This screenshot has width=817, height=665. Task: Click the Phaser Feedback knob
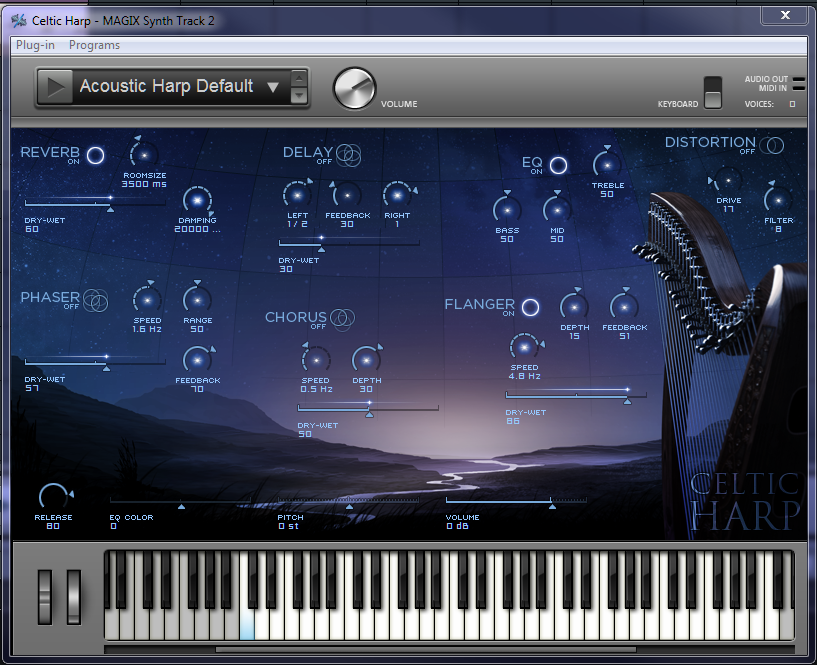(197, 360)
